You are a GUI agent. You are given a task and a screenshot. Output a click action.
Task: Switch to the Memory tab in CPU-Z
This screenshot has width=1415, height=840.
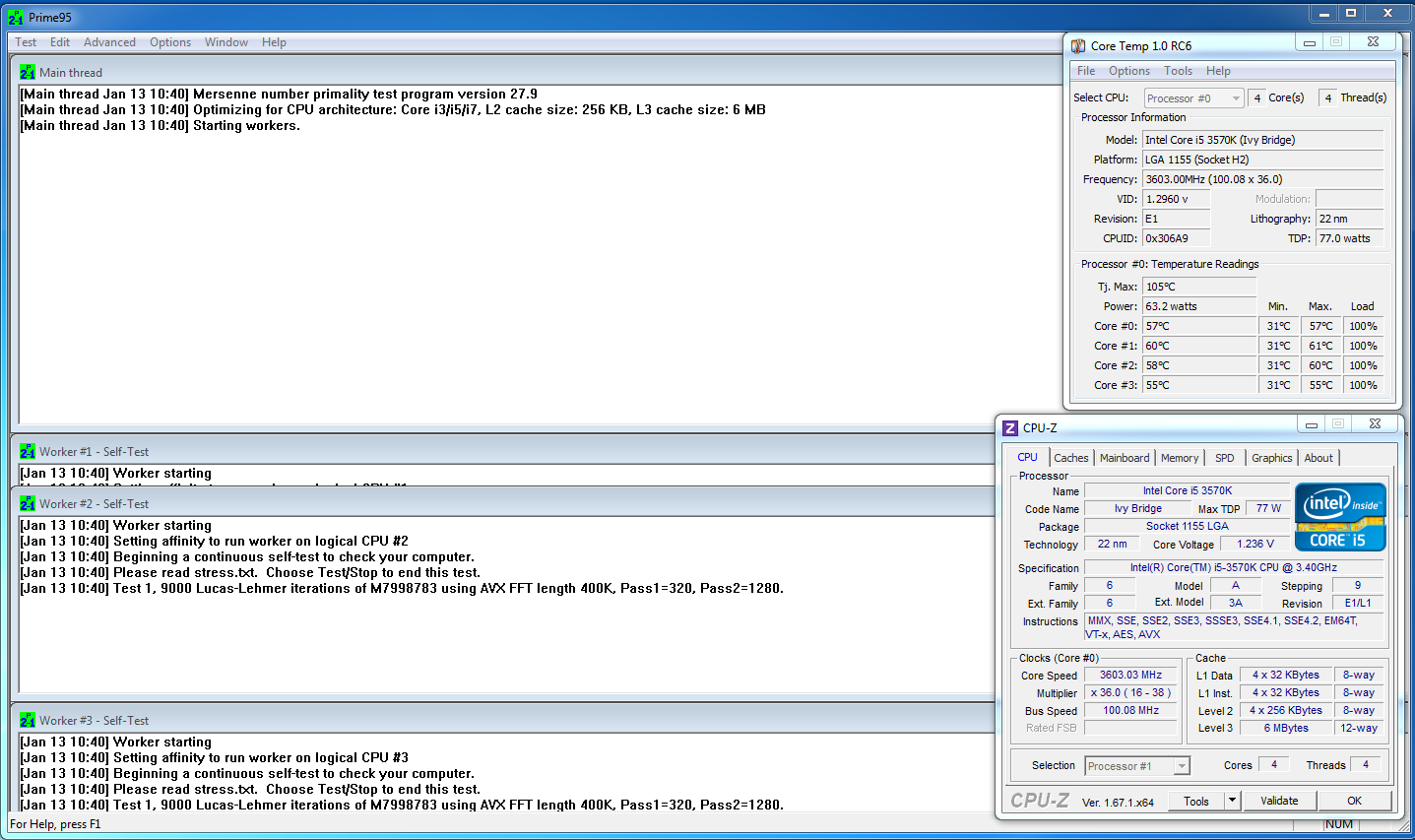point(1180,458)
